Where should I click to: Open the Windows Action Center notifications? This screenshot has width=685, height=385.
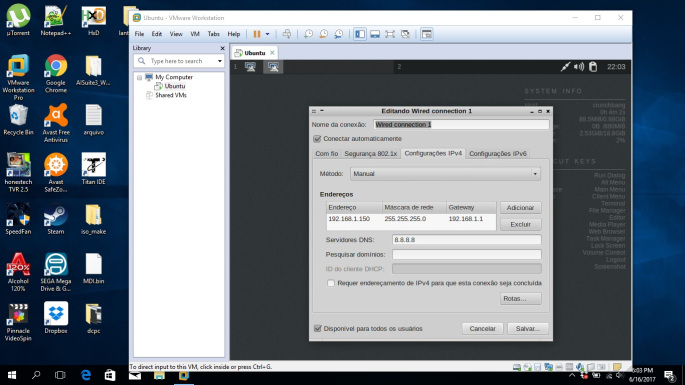(x=670, y=375)
